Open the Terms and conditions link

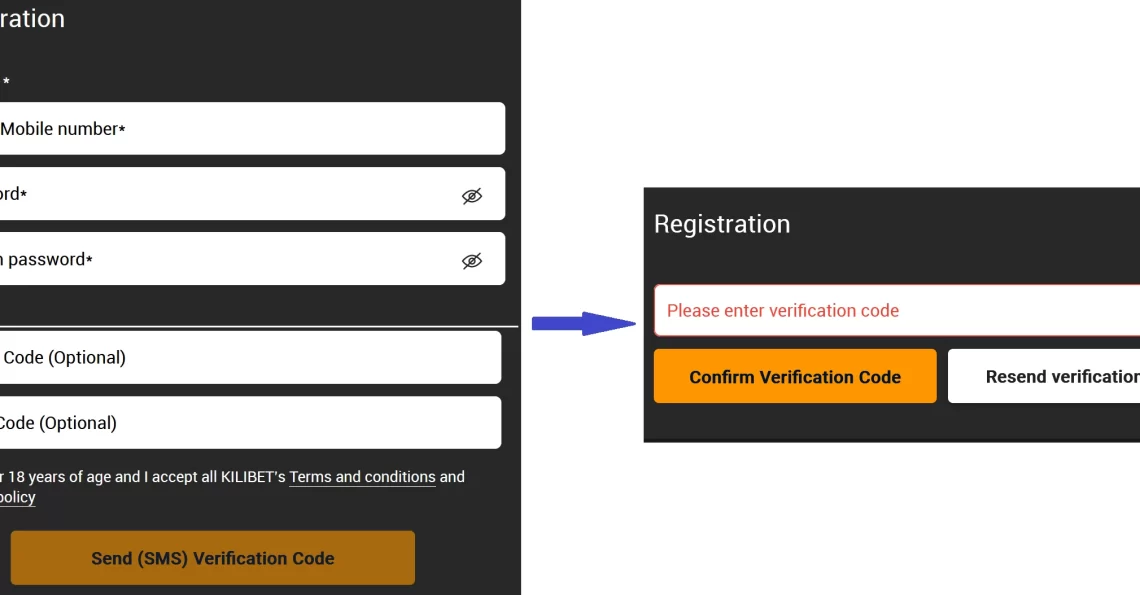tap(362, 477)
